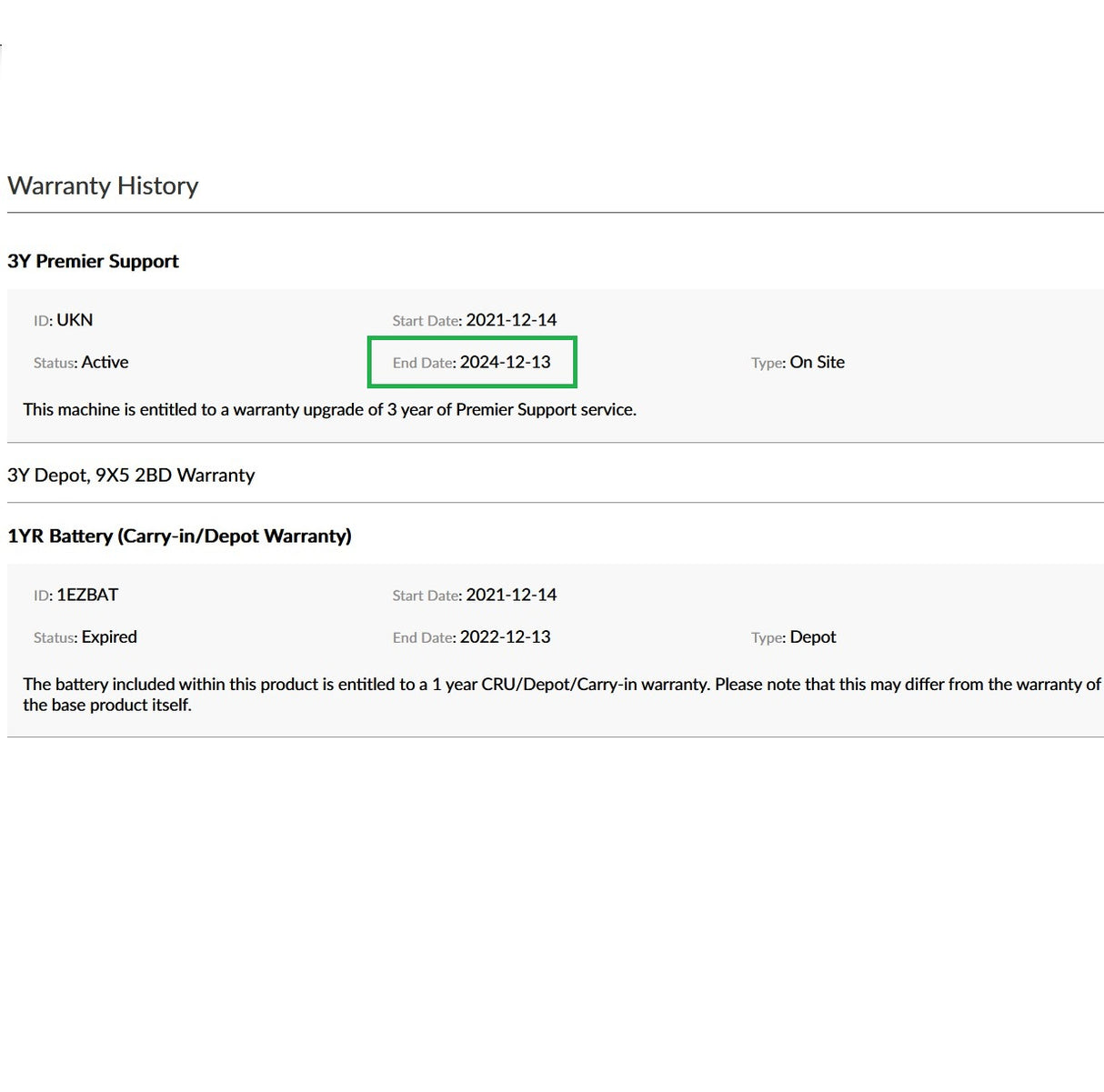Click the Status label beside Expired
1104x1092 pixels.
click(x=55, y=637)
